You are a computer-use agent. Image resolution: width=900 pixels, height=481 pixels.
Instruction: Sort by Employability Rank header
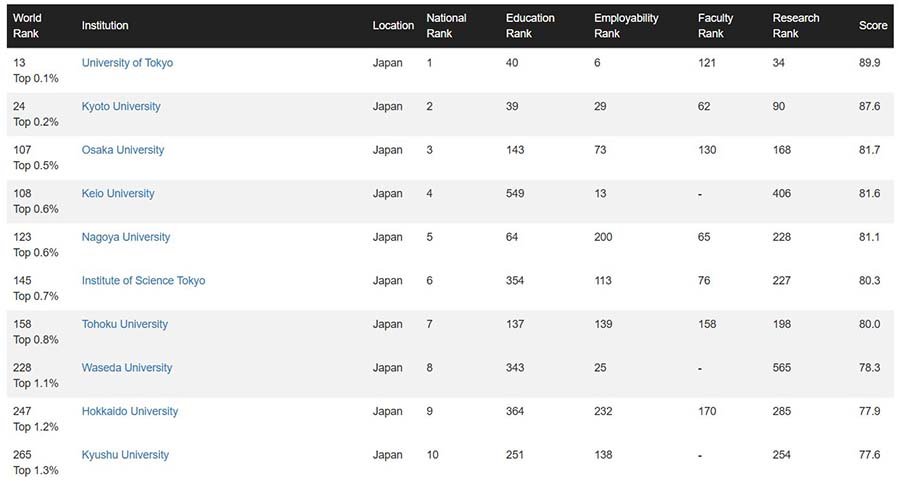point(626,26)
